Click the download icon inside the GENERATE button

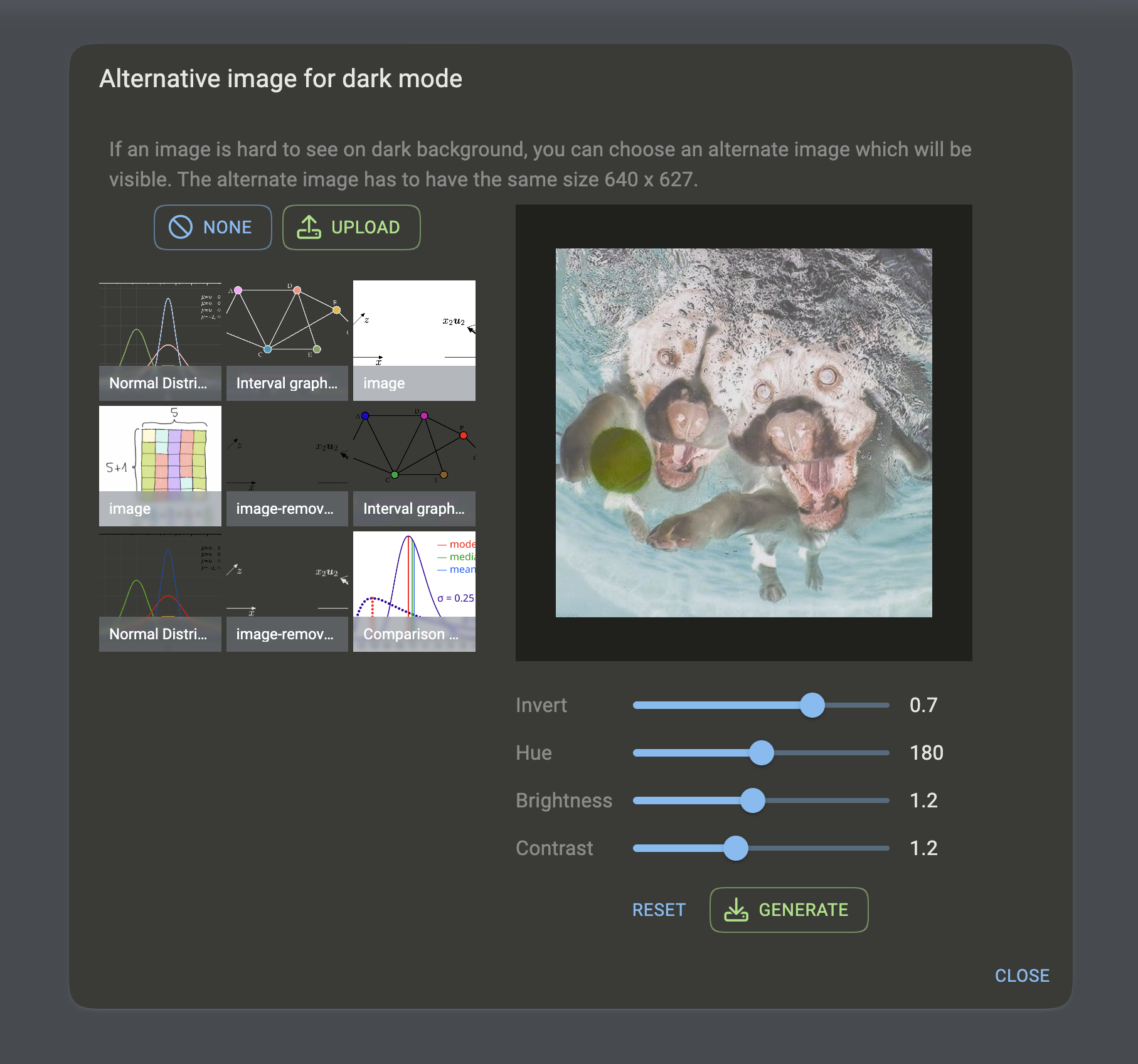[x=737, y=910]
